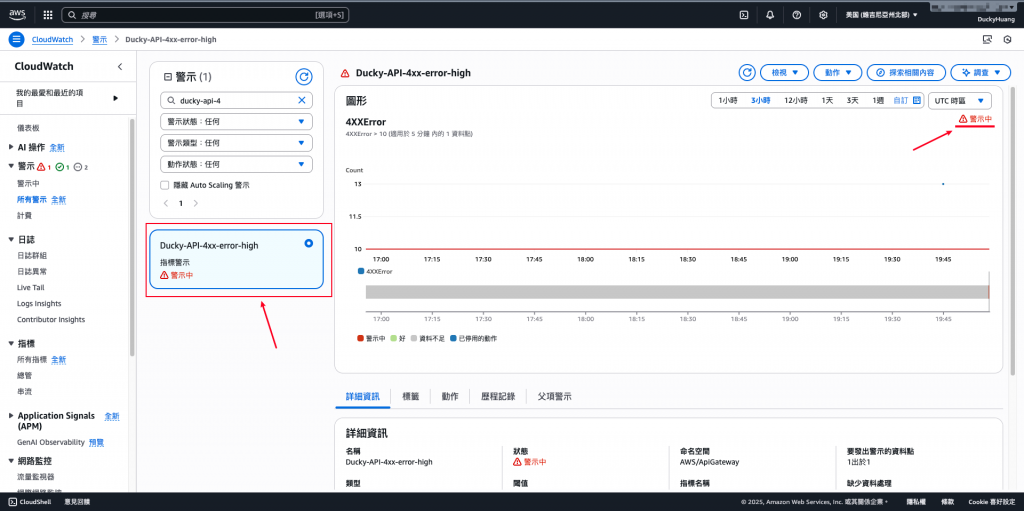Click the 探索相關內容 button
The height and width of the screenshot is (511, 1024).
point(906,73)
